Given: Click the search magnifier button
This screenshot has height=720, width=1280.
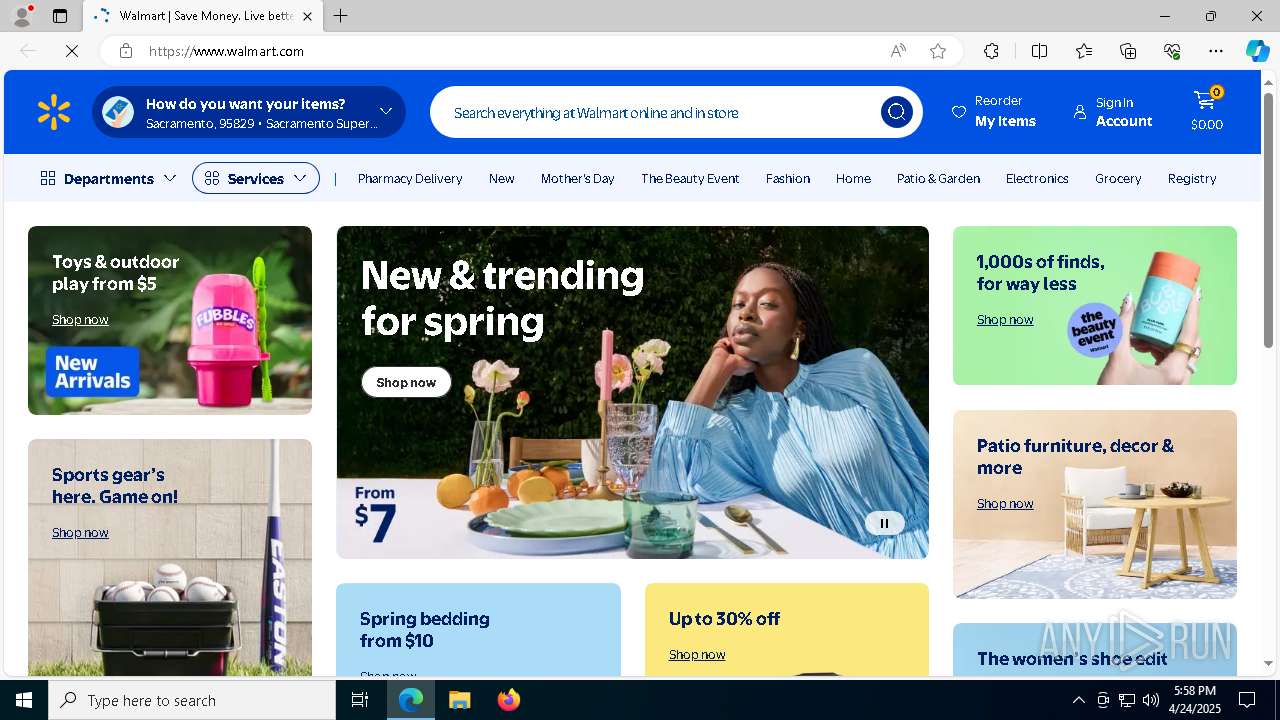Looking at the screenshot, I should 896,112.
